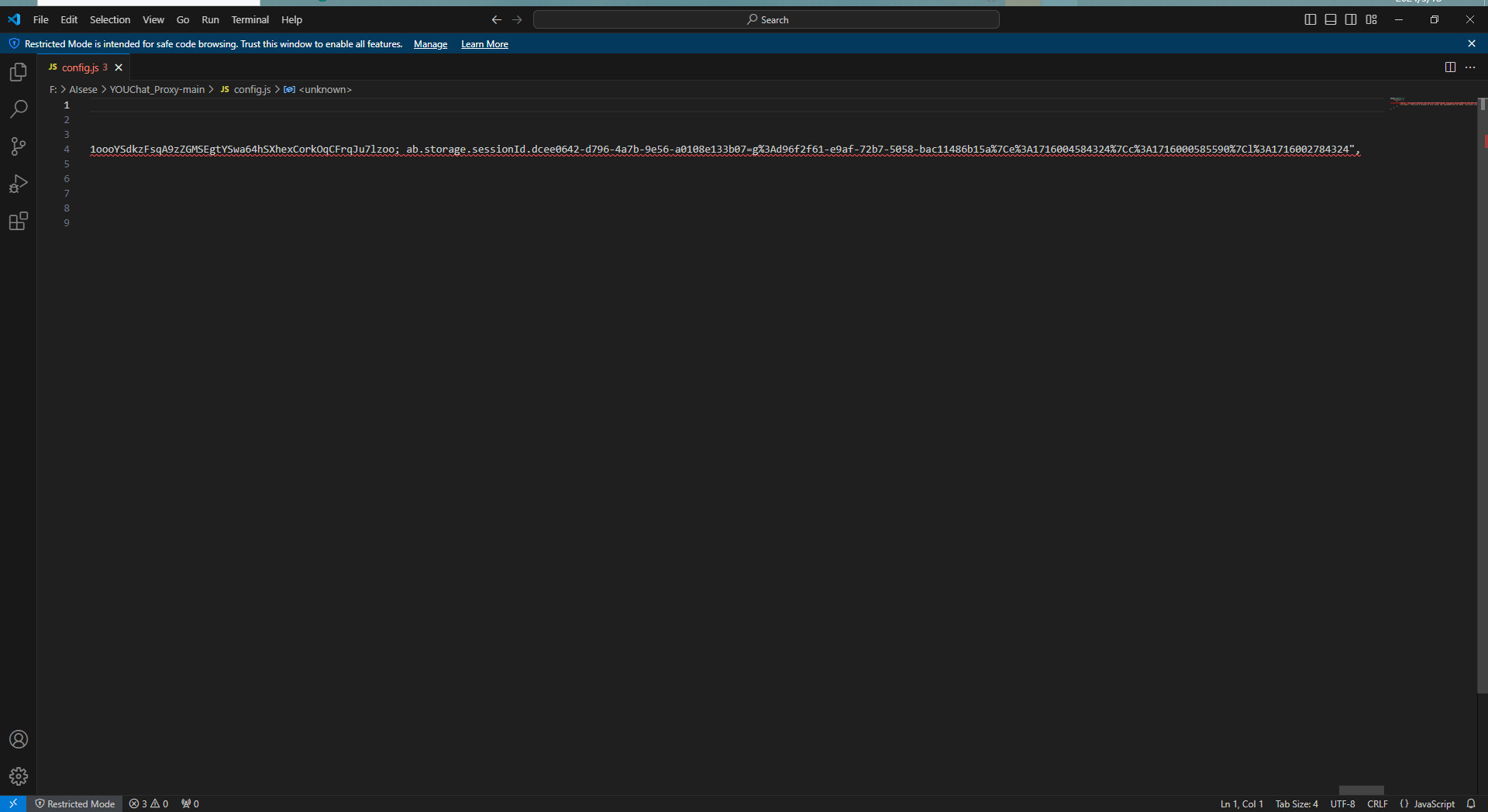Screen dimensions: 1488x812
Task: Open the editor More Actions ellipsis
Action: pos(1470,67)
